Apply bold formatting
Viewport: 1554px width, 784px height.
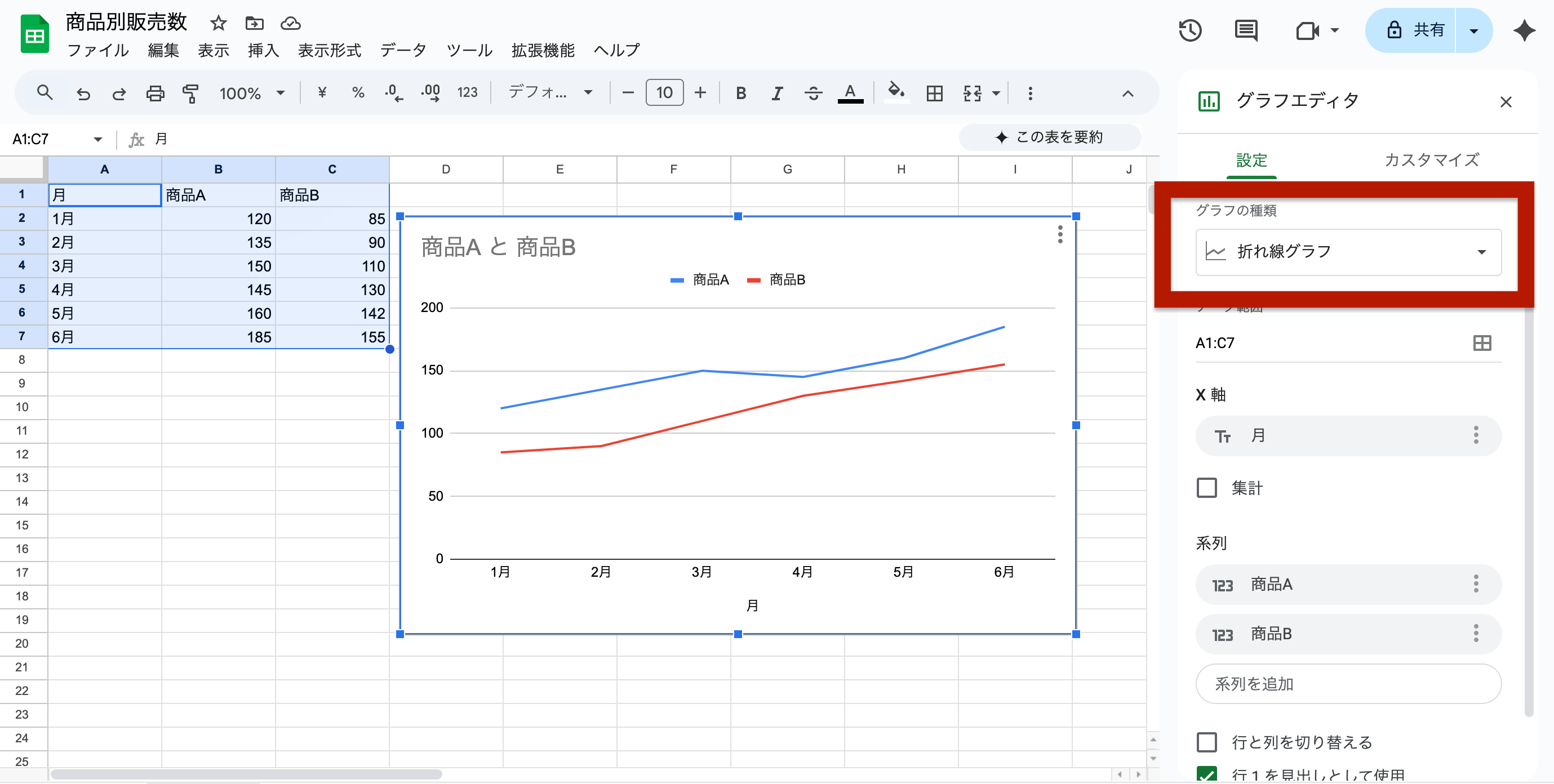[740, 93]
